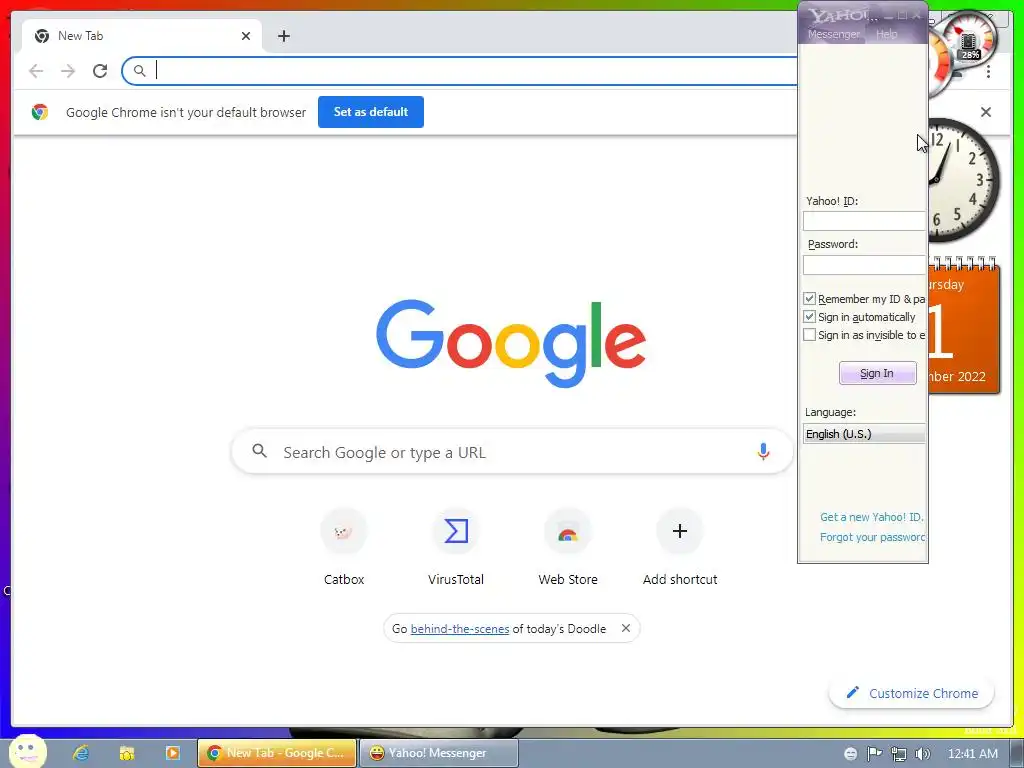
Task: Open the Language dropdown English (U.S.)
Action: tap(864, 434)
